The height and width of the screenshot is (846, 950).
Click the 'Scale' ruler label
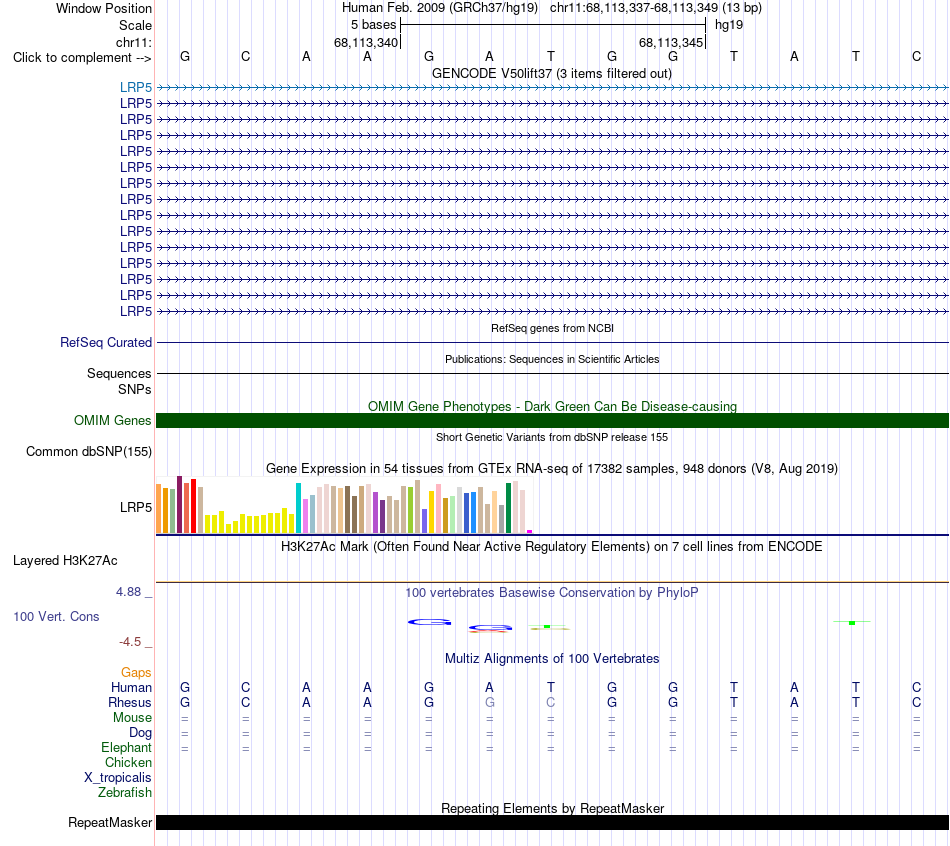coord(135,25)
